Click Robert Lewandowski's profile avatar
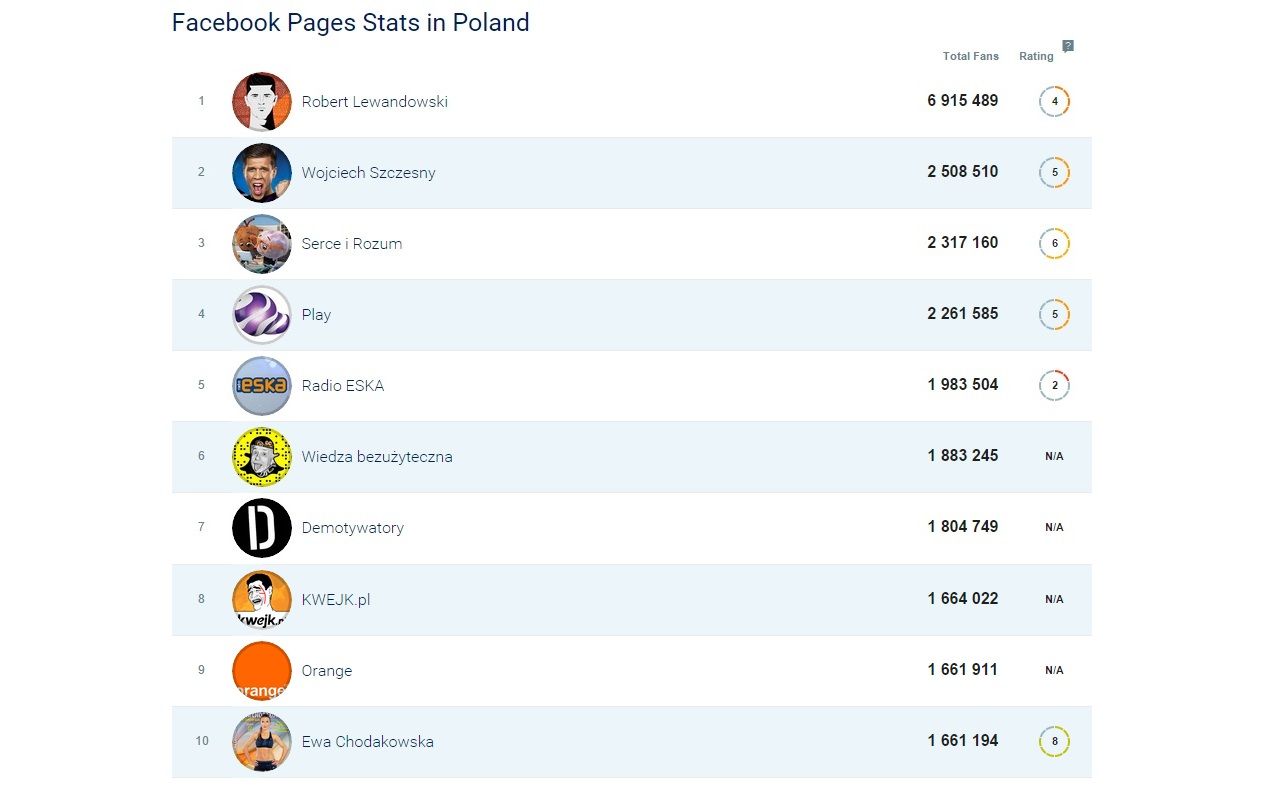Viewport: 1264px width, 792px height. click(262, 102)
